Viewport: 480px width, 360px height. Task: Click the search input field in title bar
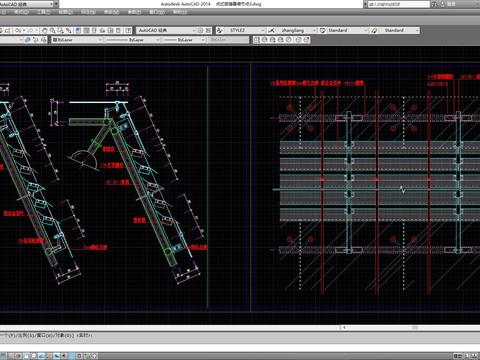(x=399, y=4)
